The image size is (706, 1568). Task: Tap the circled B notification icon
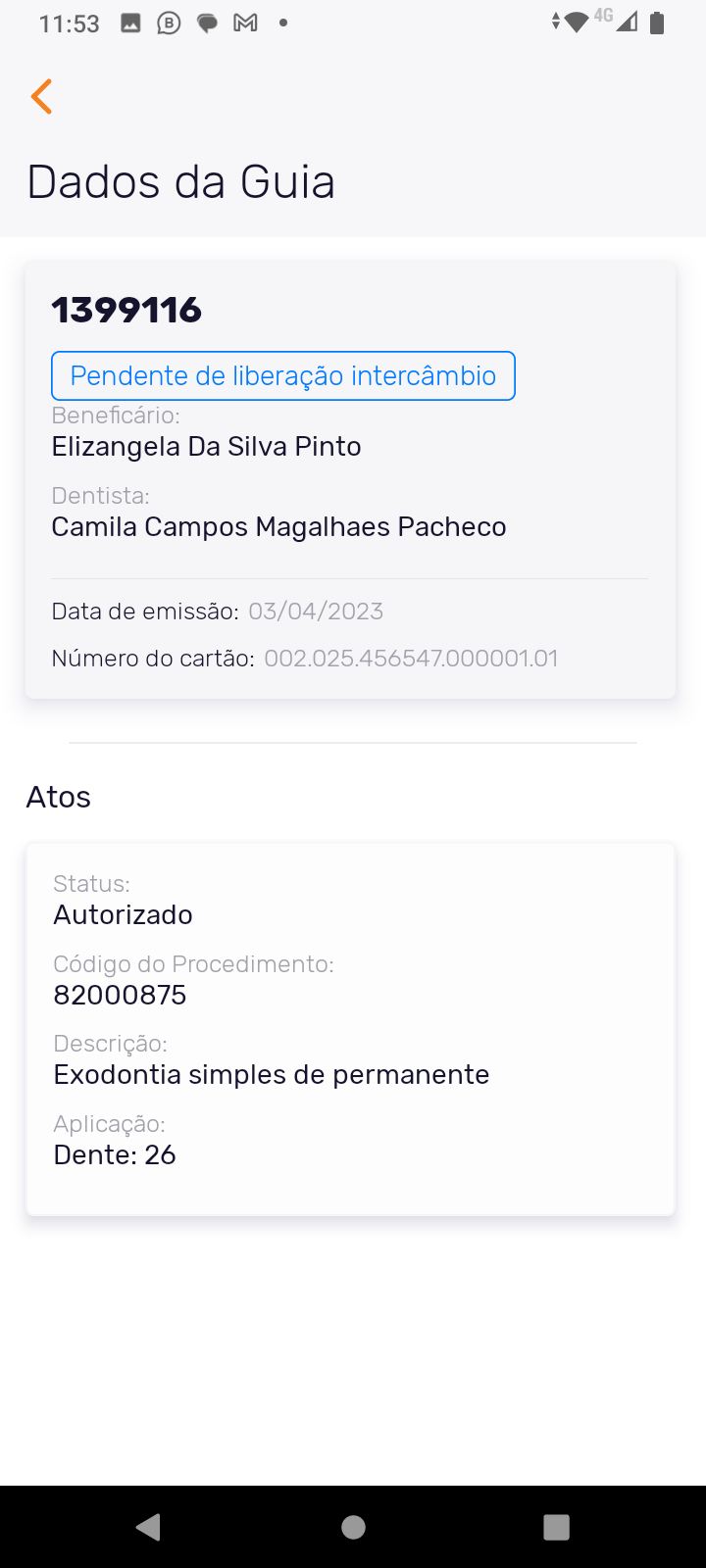click(x=169, y=23)
